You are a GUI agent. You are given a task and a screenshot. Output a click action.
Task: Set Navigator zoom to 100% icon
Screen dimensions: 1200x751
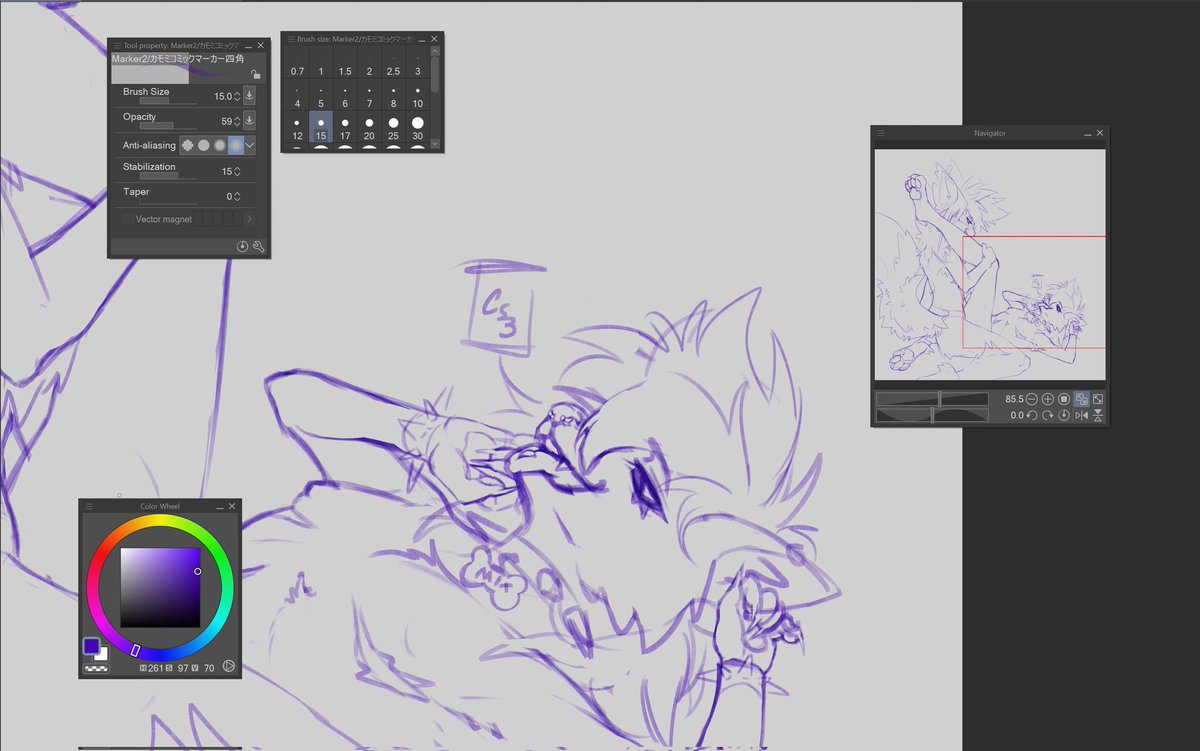(x=1065, y=399)
